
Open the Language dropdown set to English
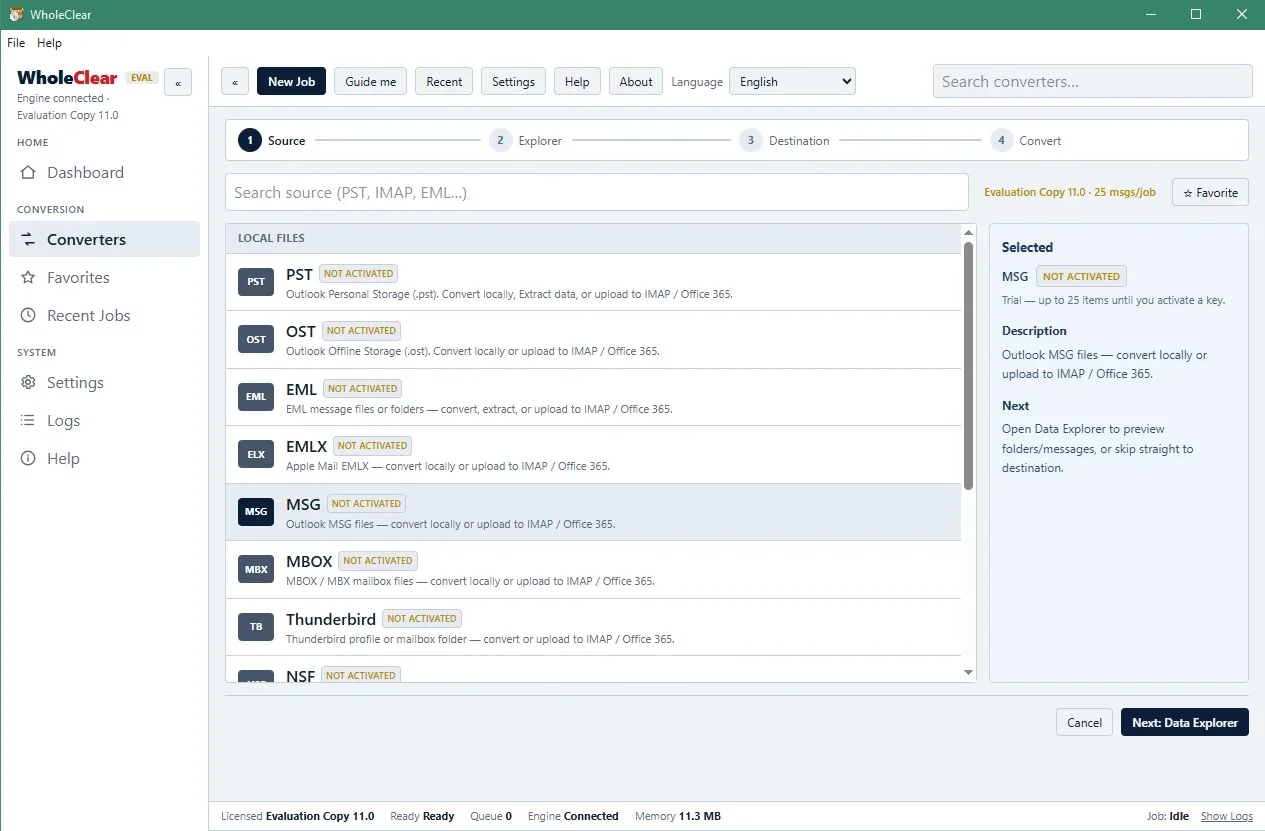pyautogui.click(x=792, y=82)
